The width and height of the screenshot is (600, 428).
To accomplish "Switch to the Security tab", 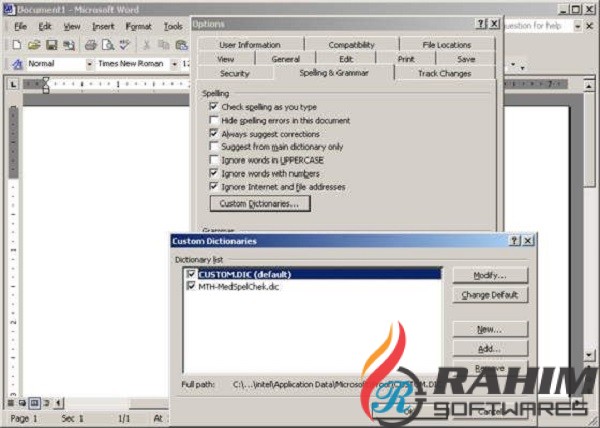I will click(235, 73).
